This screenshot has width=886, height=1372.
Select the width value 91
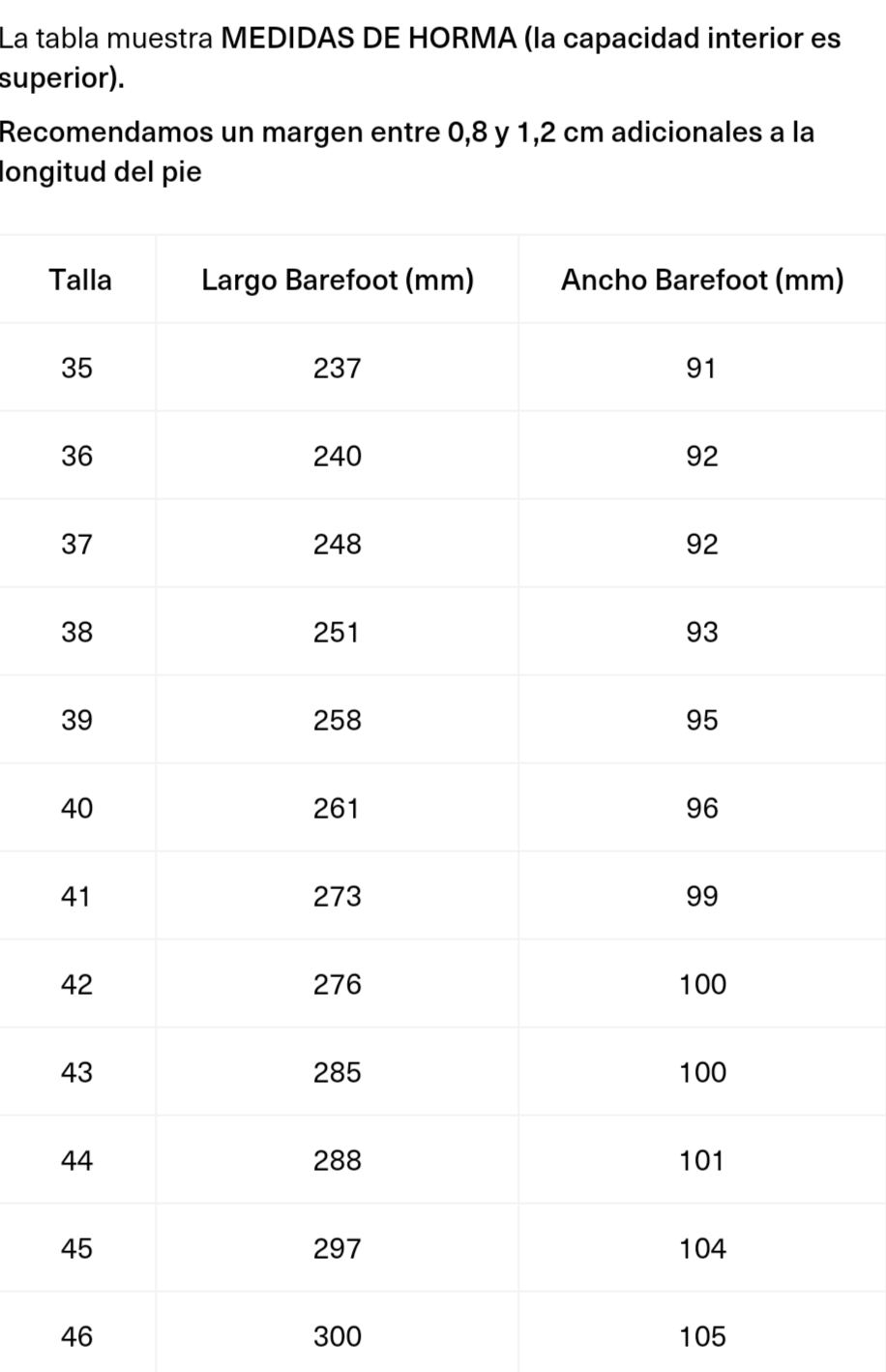tap(701, 369)
